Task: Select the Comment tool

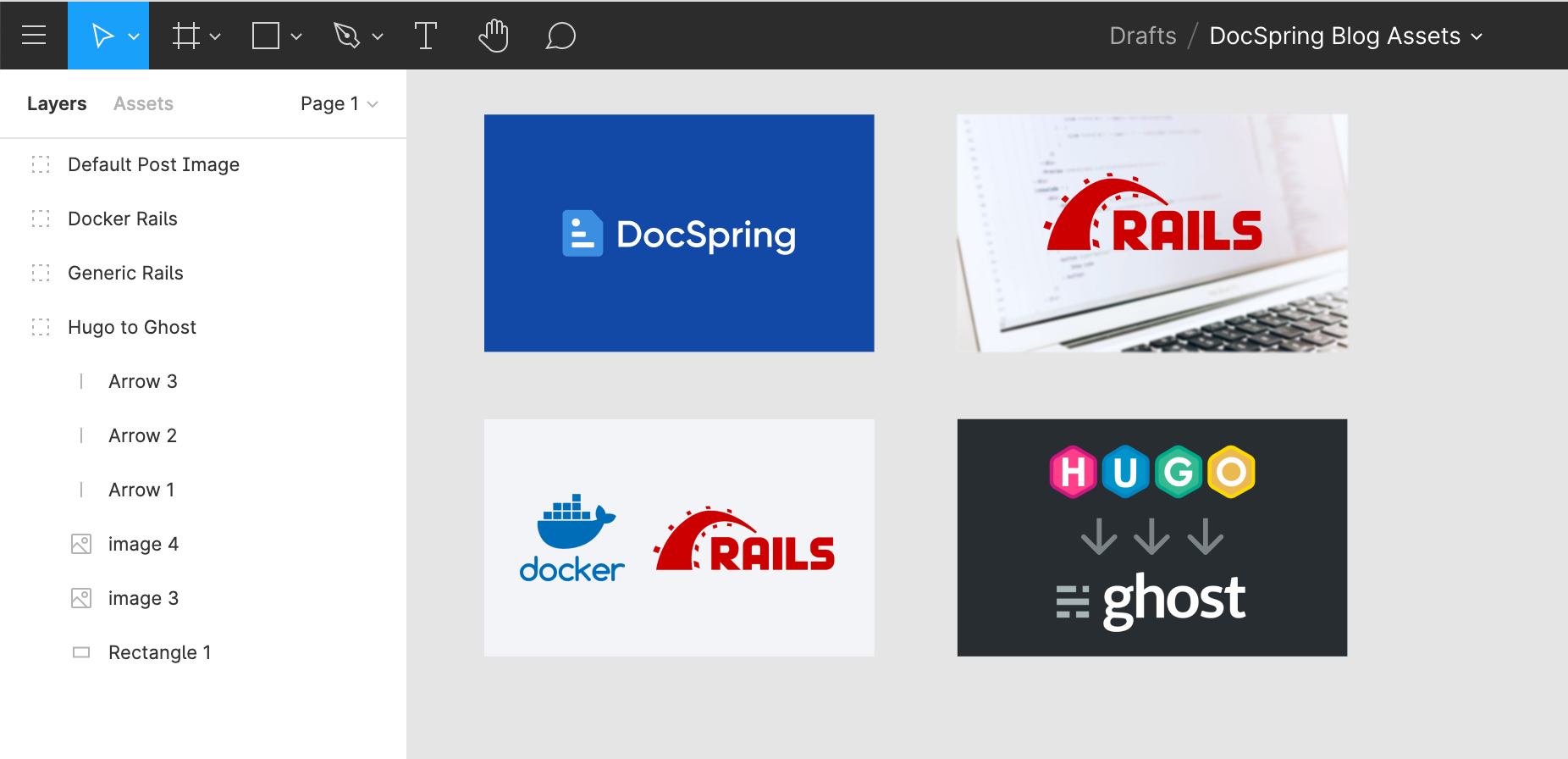Action: (560, 36)
